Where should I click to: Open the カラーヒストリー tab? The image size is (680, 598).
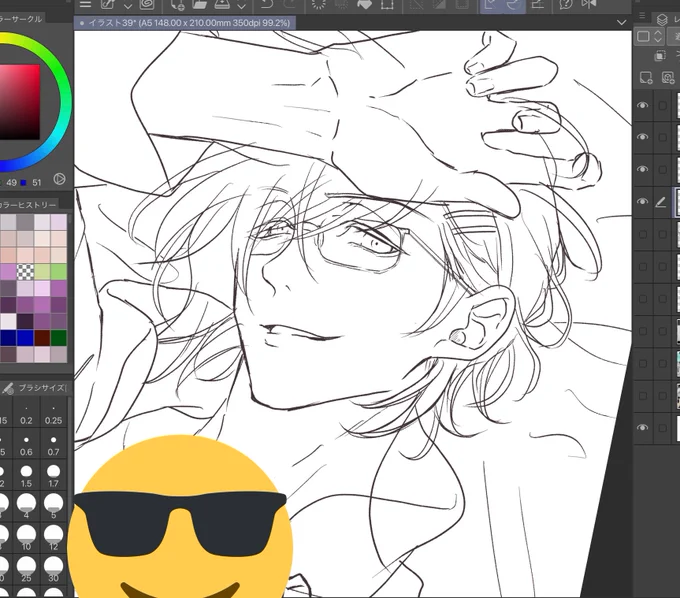pos(28,205)
